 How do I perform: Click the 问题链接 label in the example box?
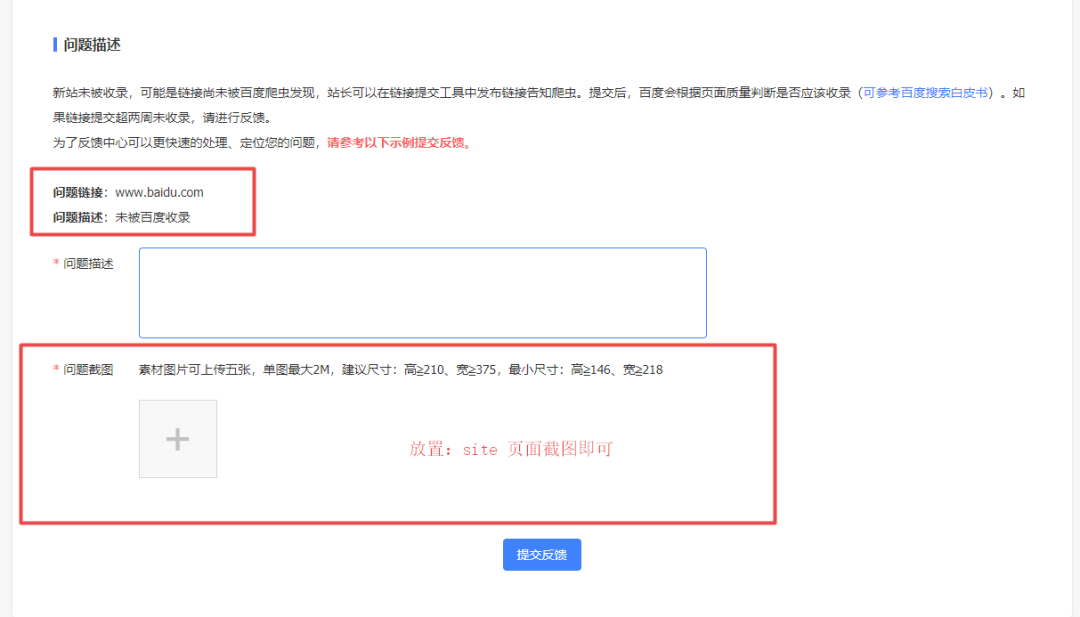pos(78,192)
